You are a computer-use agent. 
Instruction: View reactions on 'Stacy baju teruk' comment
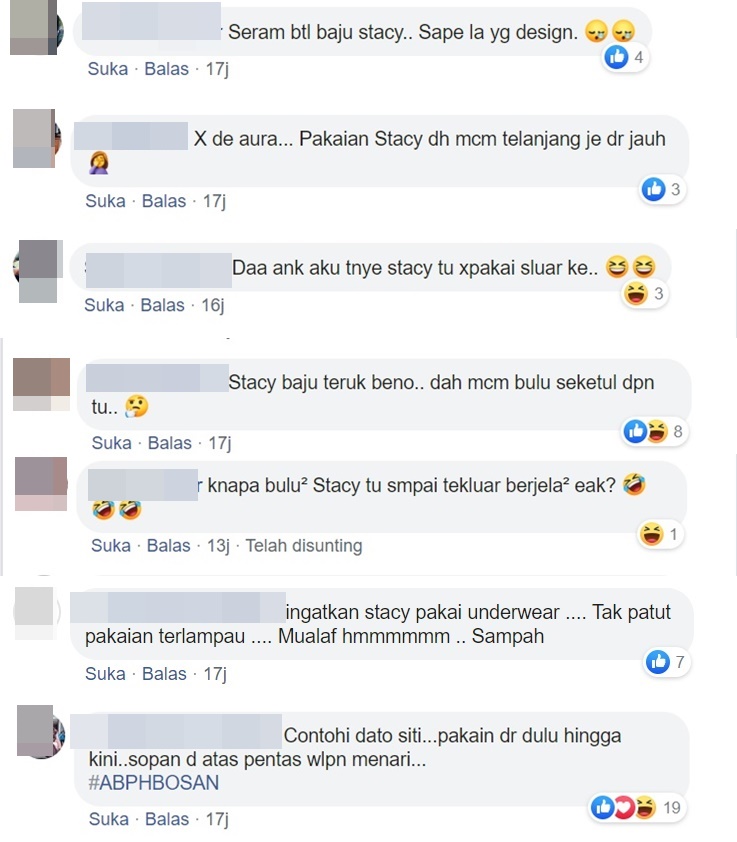tap(655, 431)
